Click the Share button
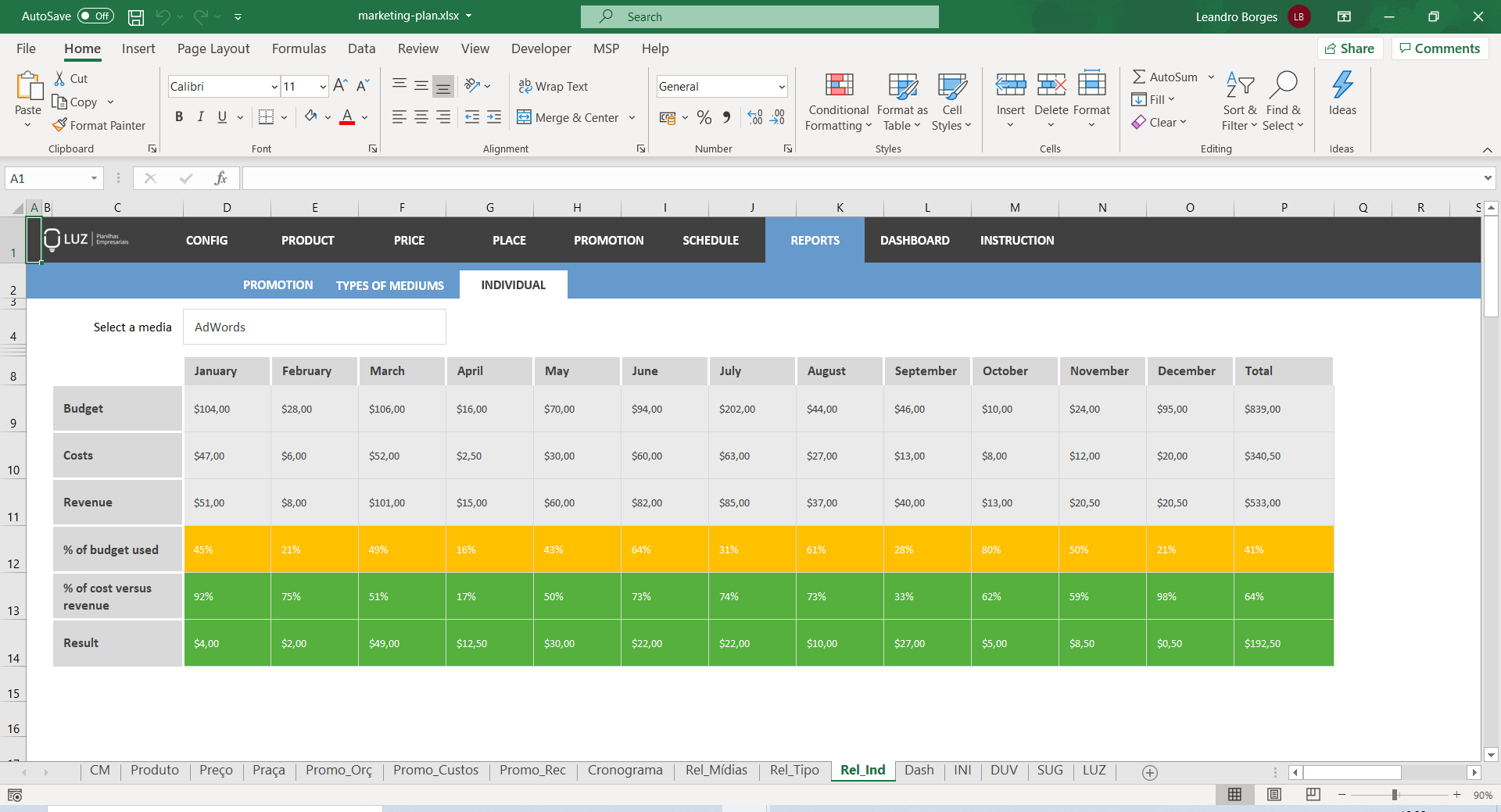 [x=1350, y=48]
